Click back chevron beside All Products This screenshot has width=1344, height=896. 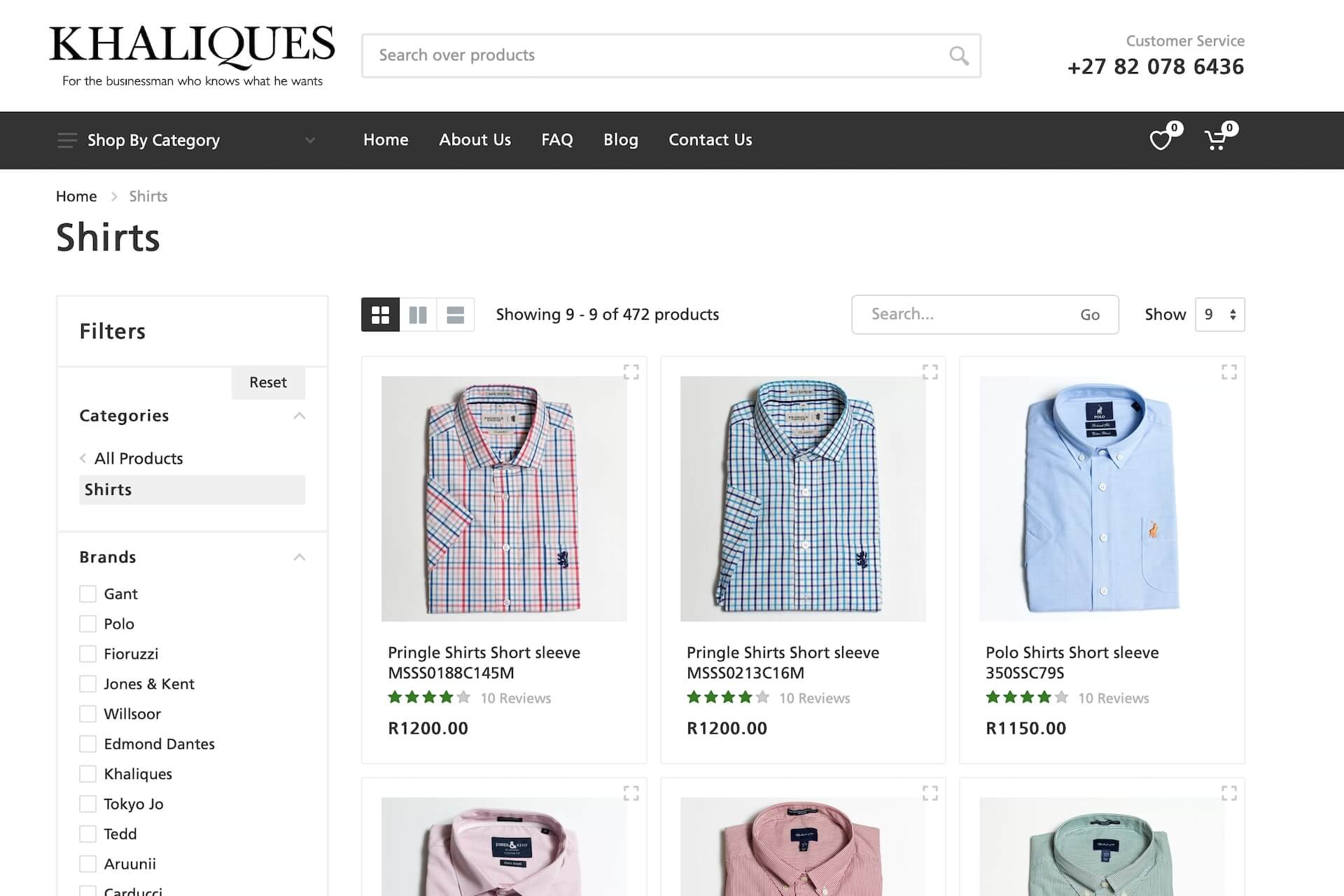tap(83, 458)
